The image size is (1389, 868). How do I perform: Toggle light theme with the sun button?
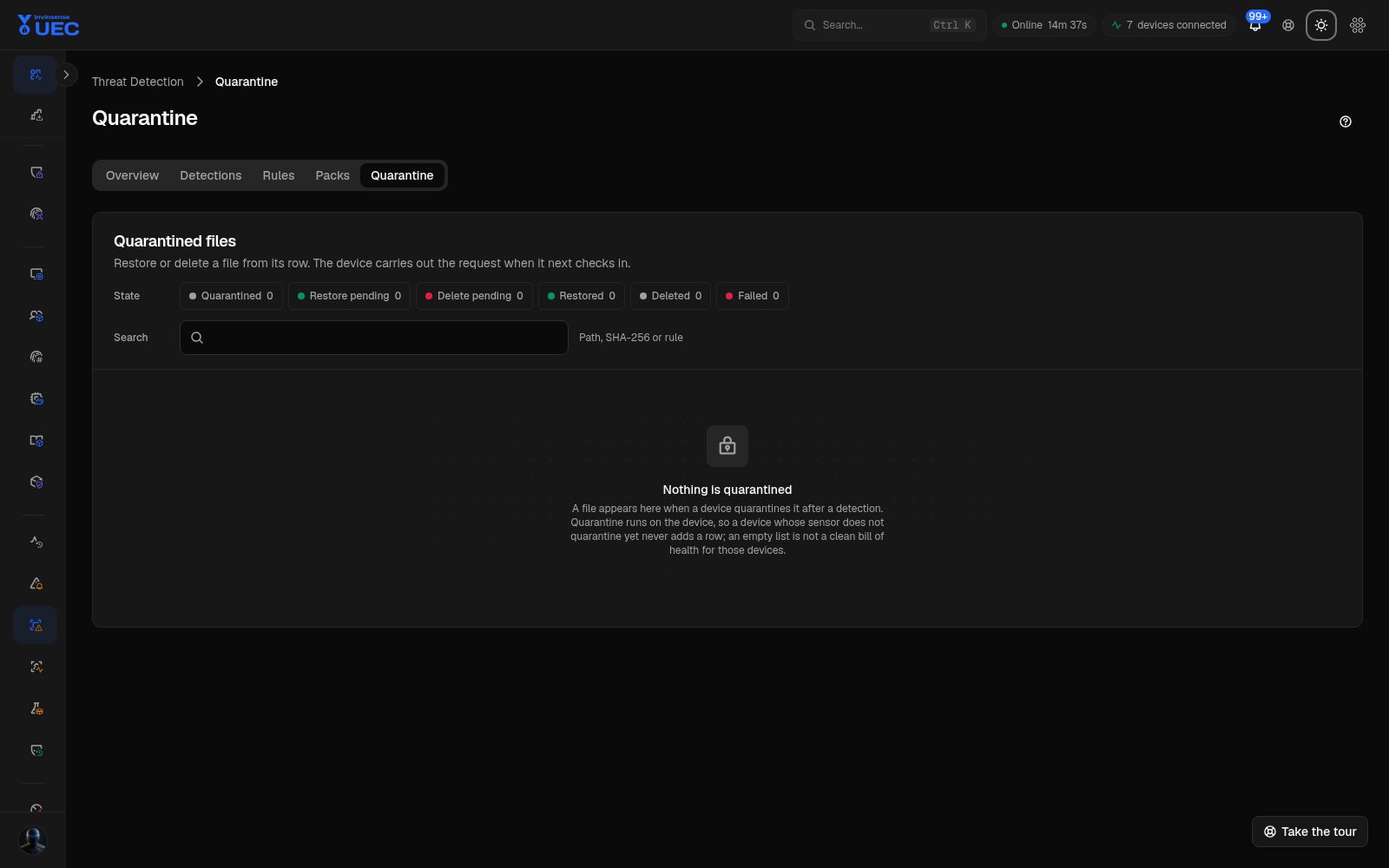[x=1321, y=25]
